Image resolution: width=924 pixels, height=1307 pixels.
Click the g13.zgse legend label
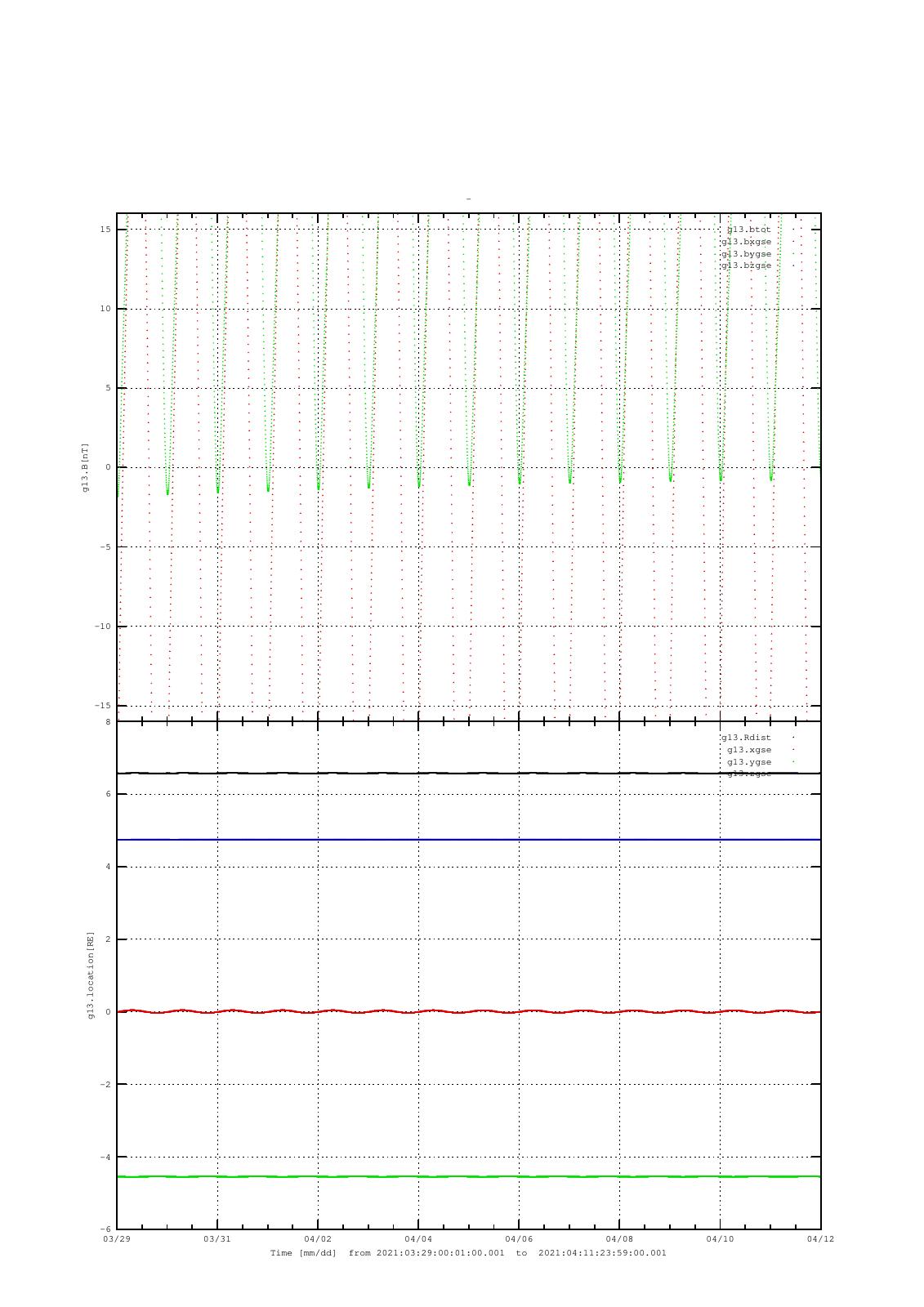[x=749, y=774]
